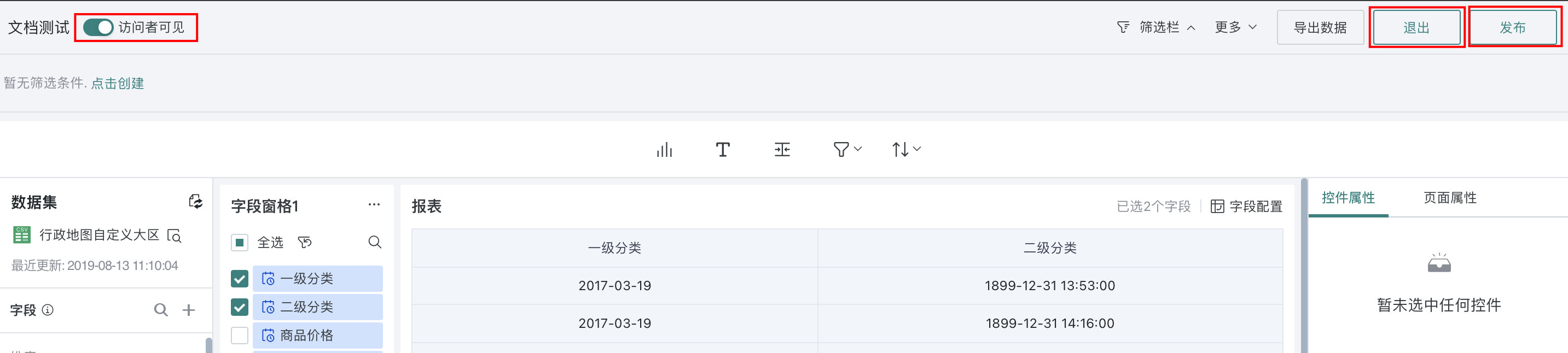Search inside the 字段窗格1 panel
This screenshot has height=353, width=1568.
(375, 243)
